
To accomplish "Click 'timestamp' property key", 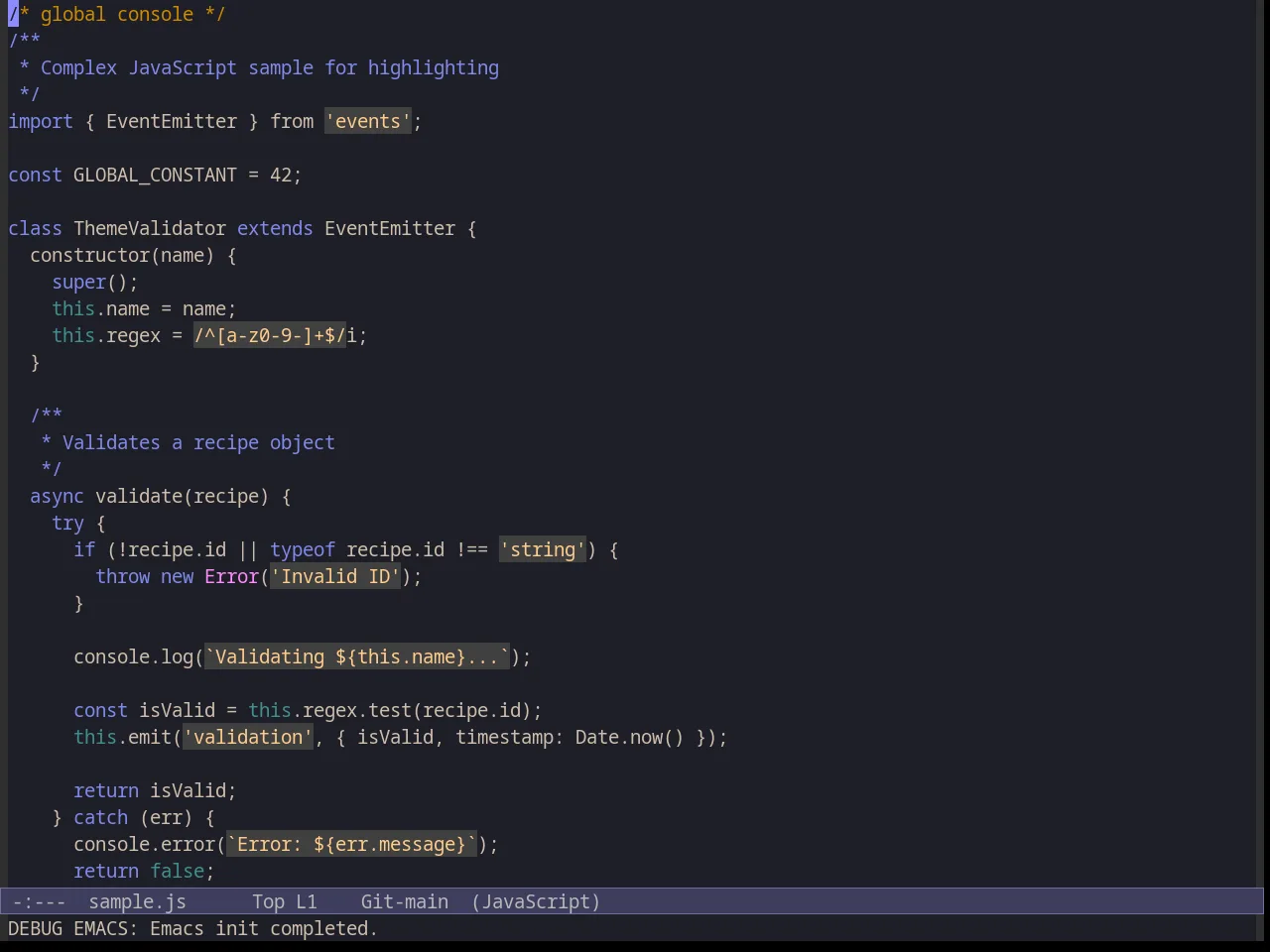I will 504,737.
